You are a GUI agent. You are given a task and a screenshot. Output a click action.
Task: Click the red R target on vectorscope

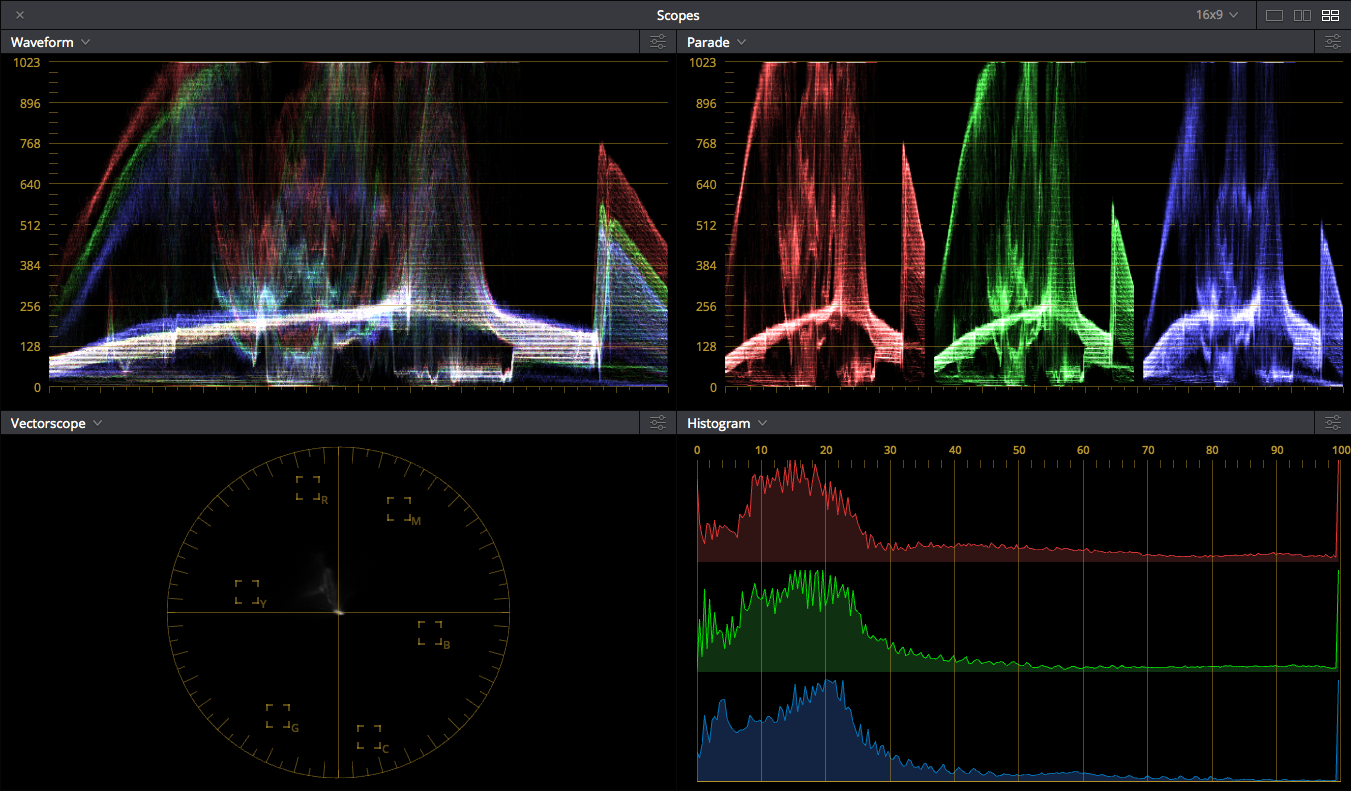308,488
